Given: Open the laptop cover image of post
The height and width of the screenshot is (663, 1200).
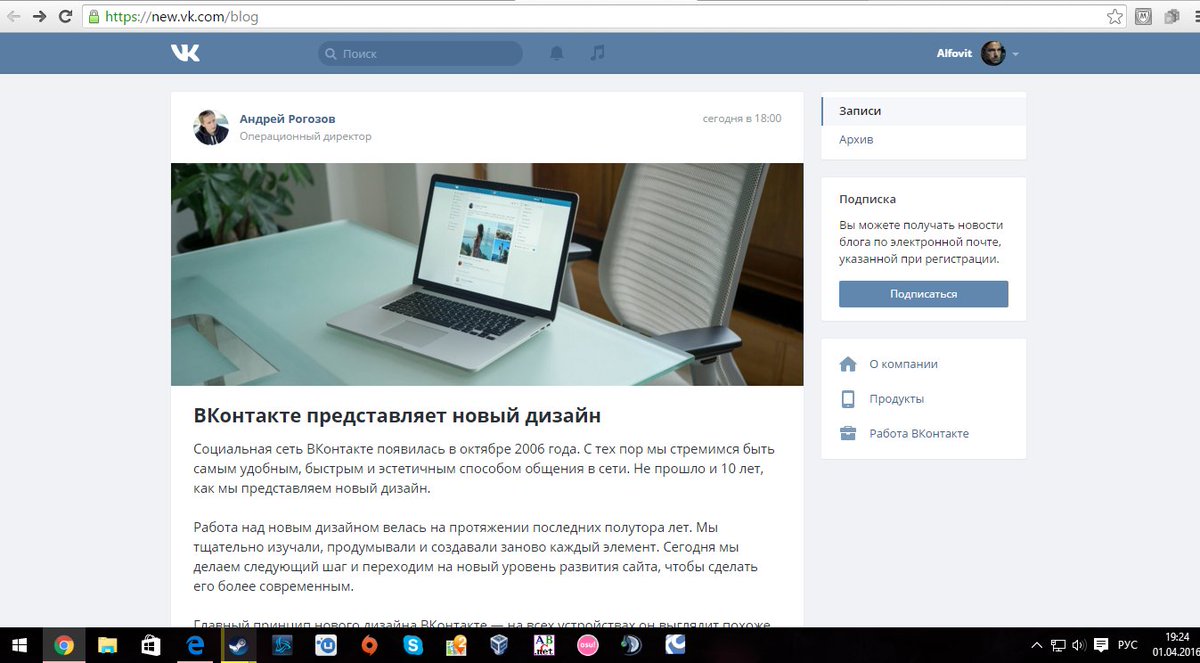Looking at the screenshot, I should coord(487,274).
